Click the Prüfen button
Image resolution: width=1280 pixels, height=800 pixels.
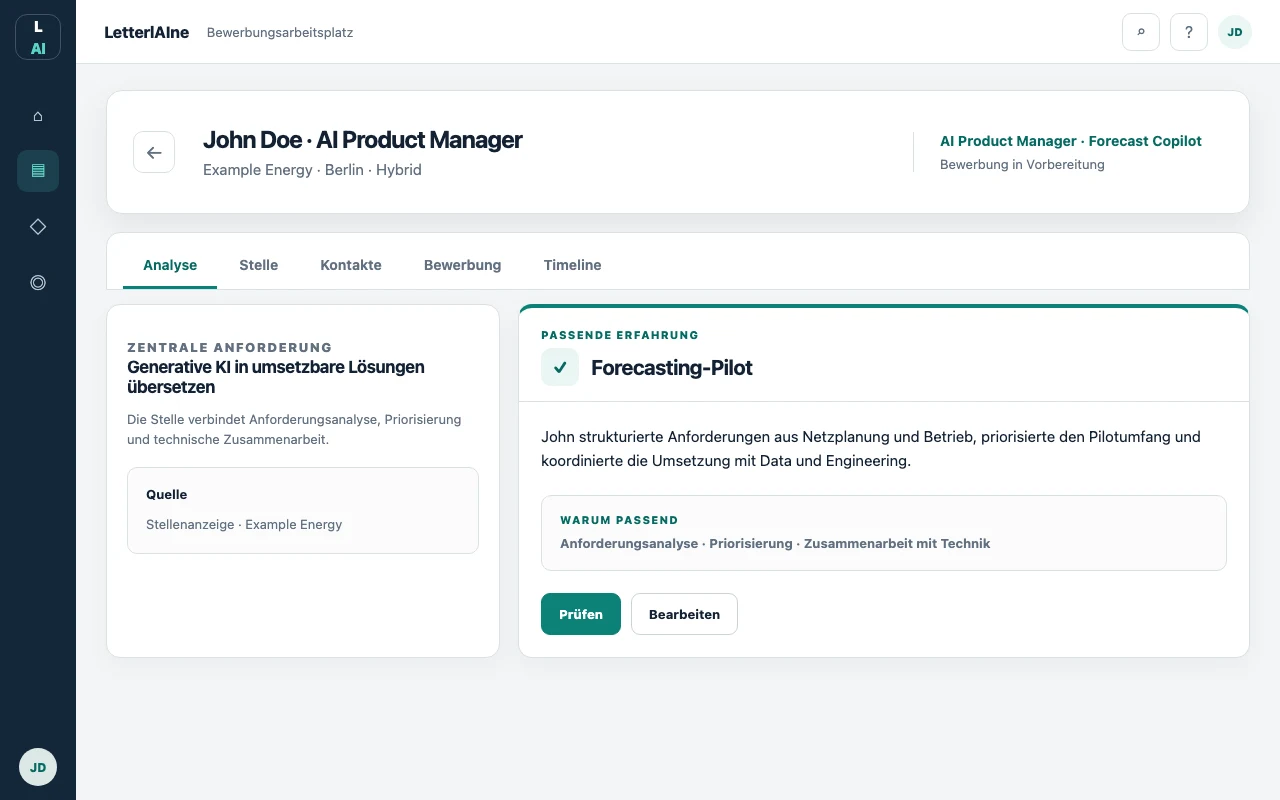[x=581, y=614]
